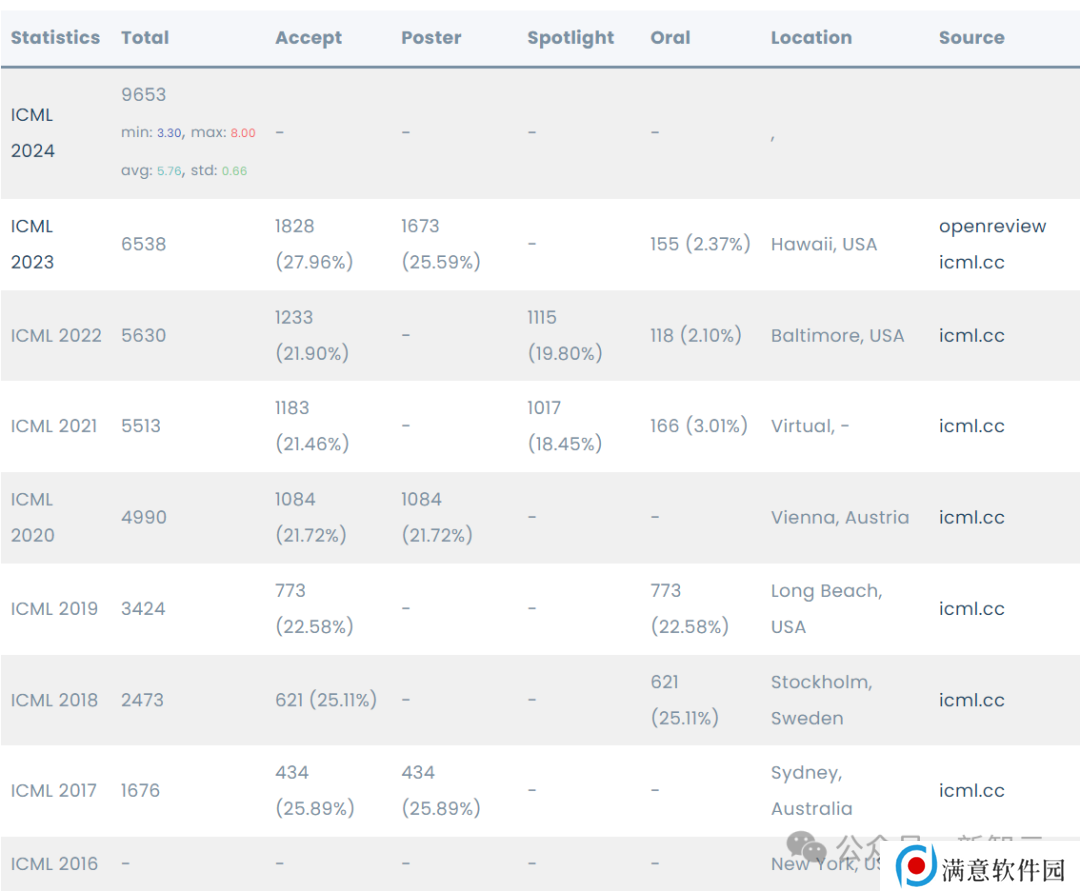Open icml.cc link in ICML 2021 row
This screenshot has width=1080, height=891.
coord(971,426)
